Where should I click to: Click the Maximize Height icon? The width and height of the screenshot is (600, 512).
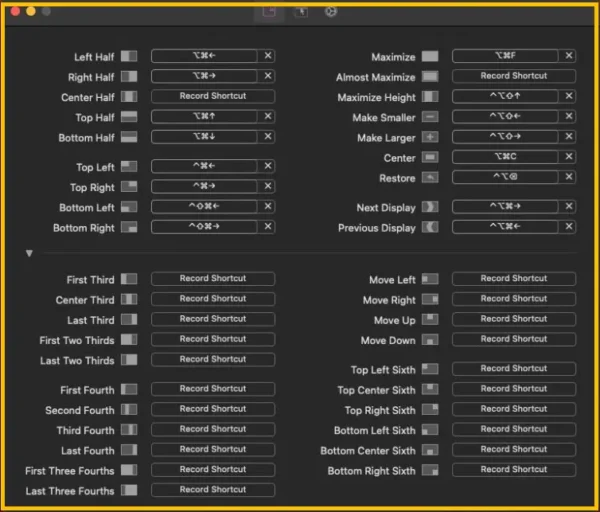[x=430, y=96]
